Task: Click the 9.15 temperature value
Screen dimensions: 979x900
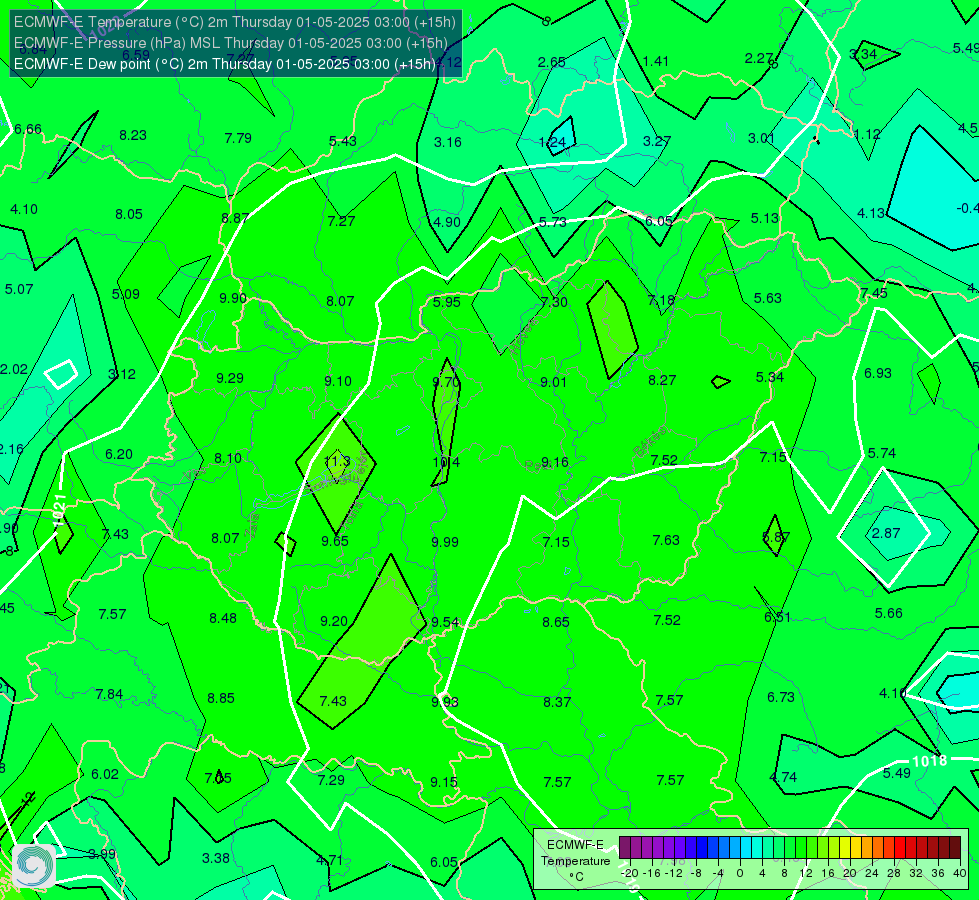Action: [444, 782]
